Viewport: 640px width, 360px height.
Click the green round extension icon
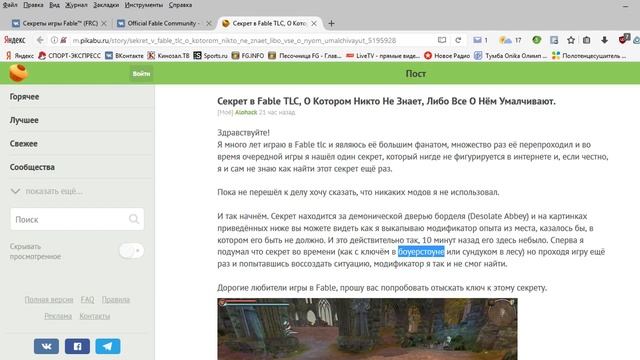pos(537,40)
